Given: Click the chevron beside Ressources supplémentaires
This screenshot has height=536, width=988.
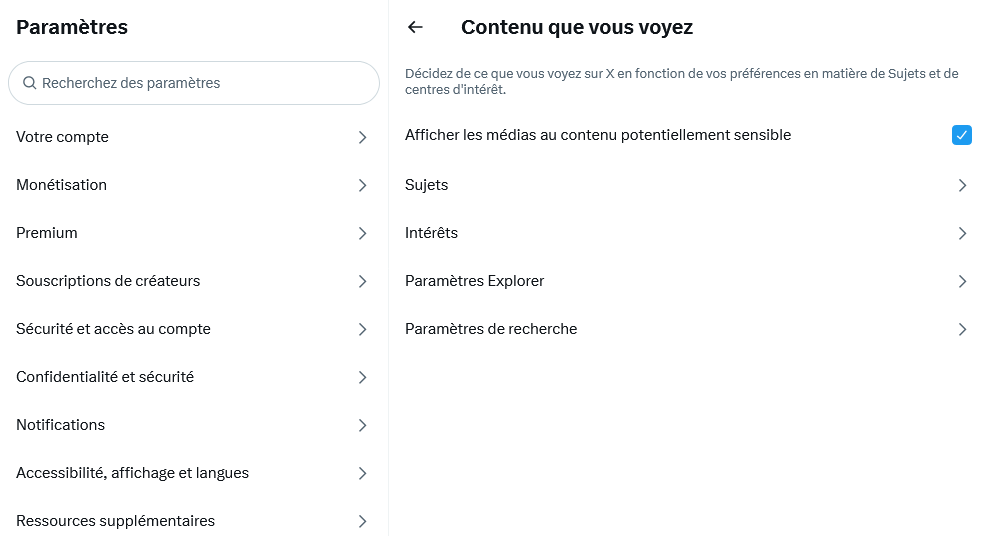Looking at the screenshot, I should pyautogui.click(x=362, y=521).
